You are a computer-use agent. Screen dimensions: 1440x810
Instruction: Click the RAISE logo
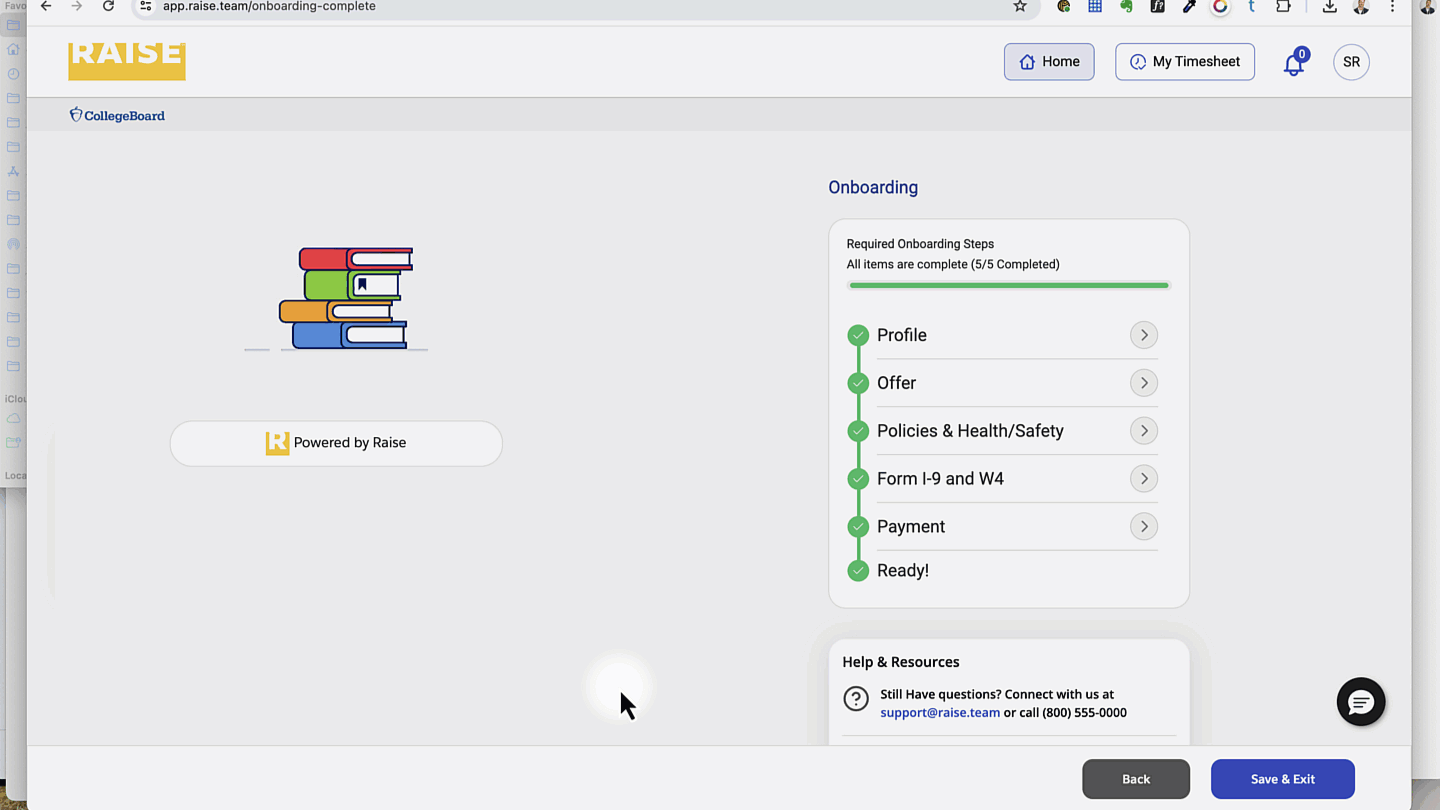127,59
